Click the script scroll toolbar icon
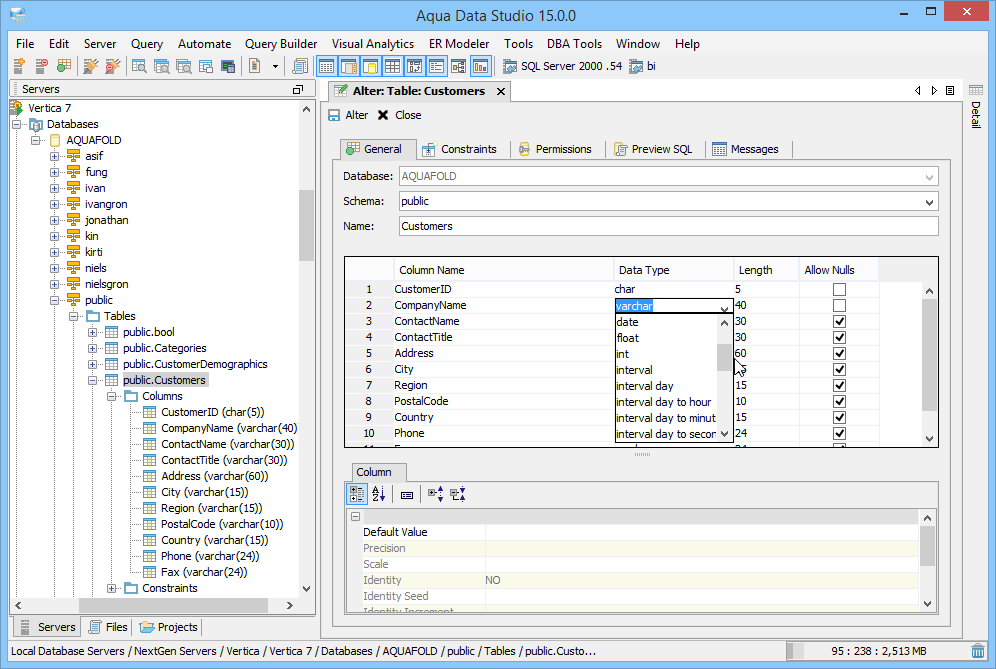 click(300, 66)
